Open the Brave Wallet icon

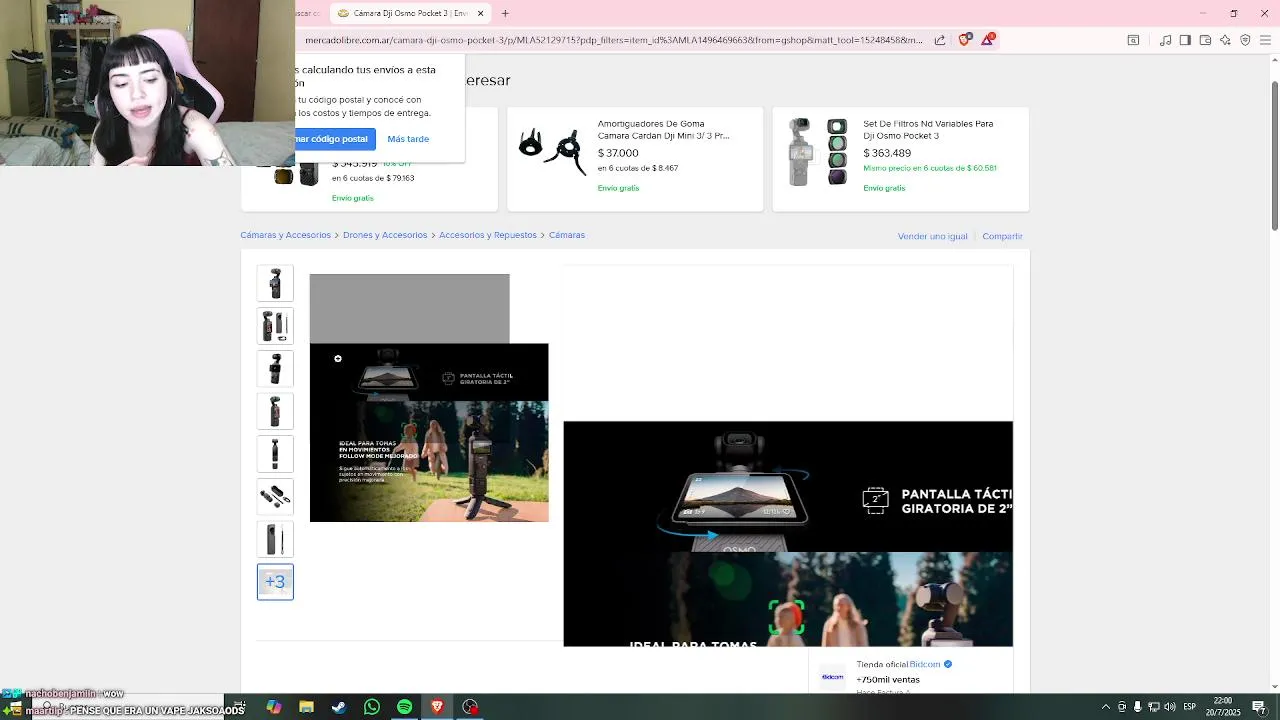pos(1205,40)
